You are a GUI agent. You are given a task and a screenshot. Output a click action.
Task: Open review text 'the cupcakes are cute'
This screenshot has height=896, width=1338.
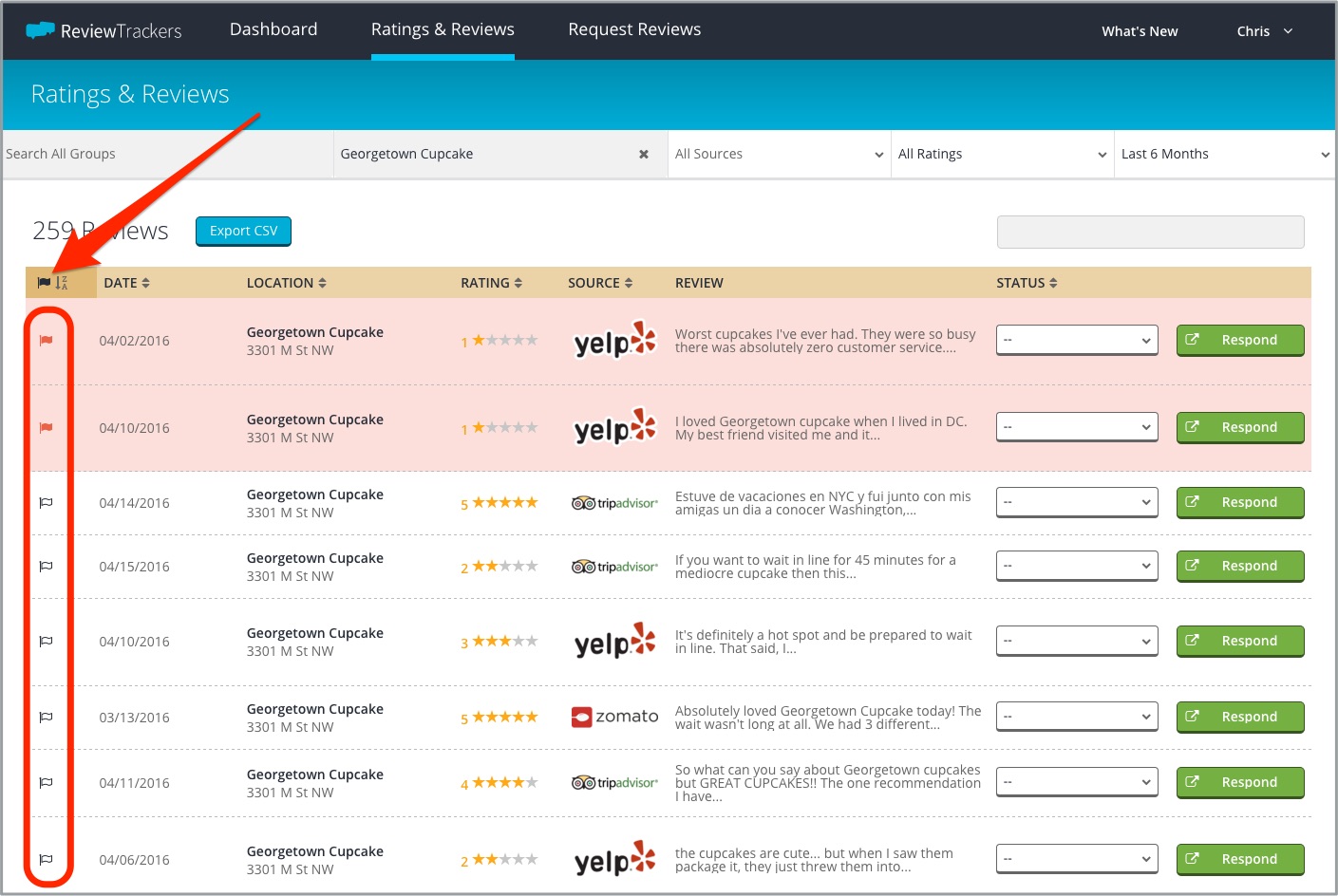point(814,860)
